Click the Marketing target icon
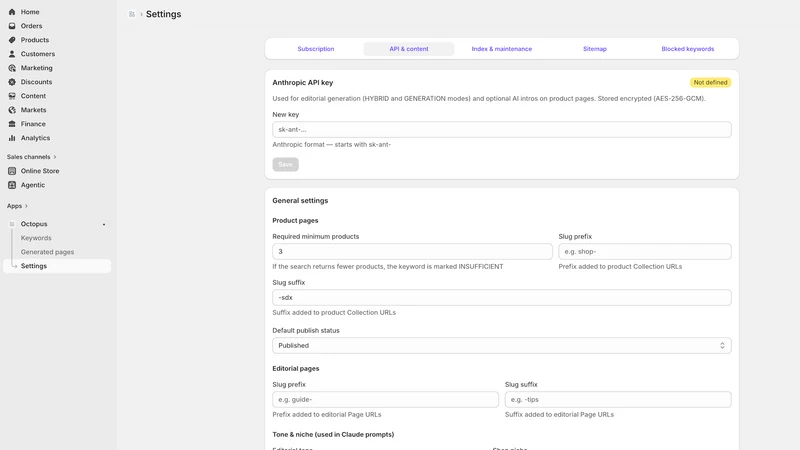Screen dimensions: 800x450 12,68
